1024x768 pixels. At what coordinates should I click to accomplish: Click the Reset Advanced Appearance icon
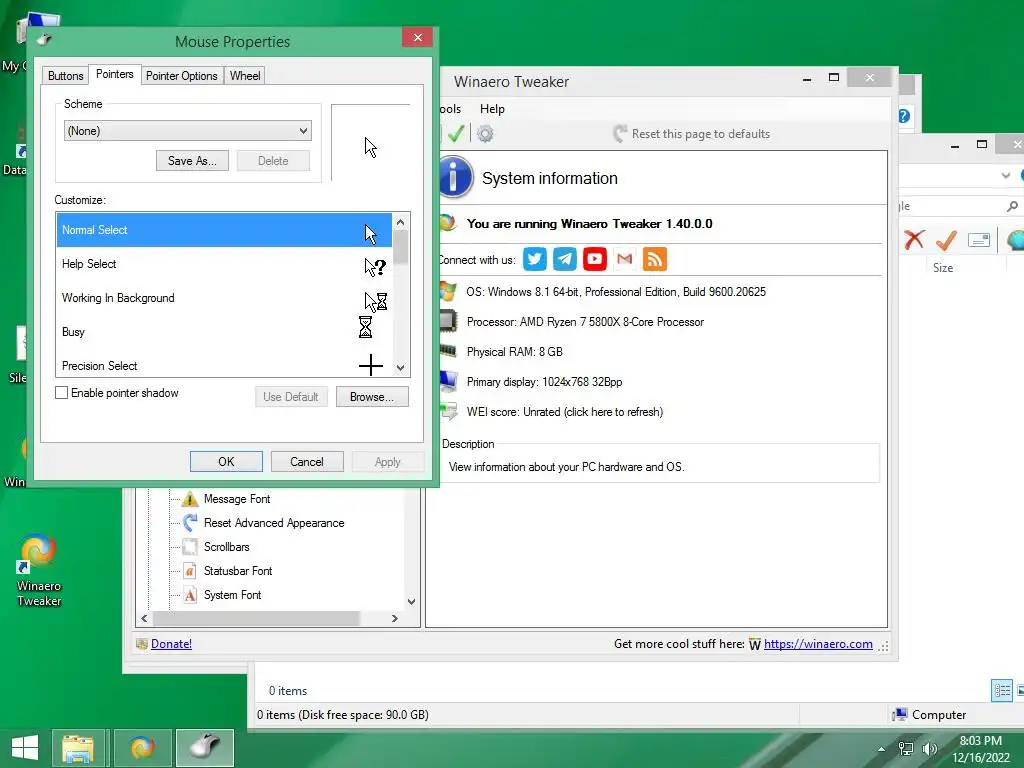190,522
